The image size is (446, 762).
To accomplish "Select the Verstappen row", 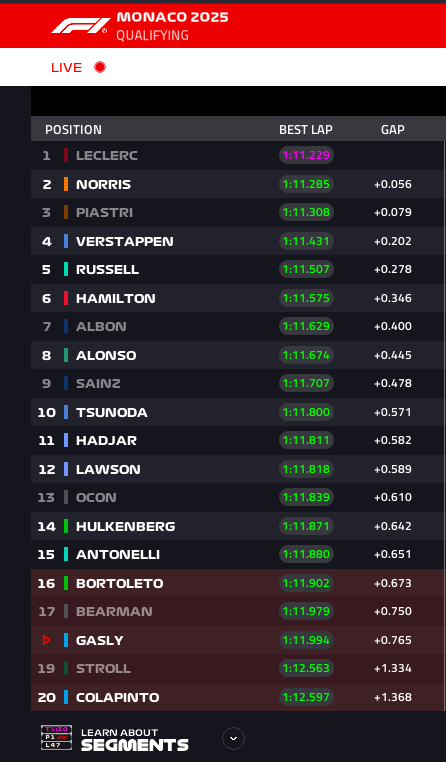I will point(238,241).
